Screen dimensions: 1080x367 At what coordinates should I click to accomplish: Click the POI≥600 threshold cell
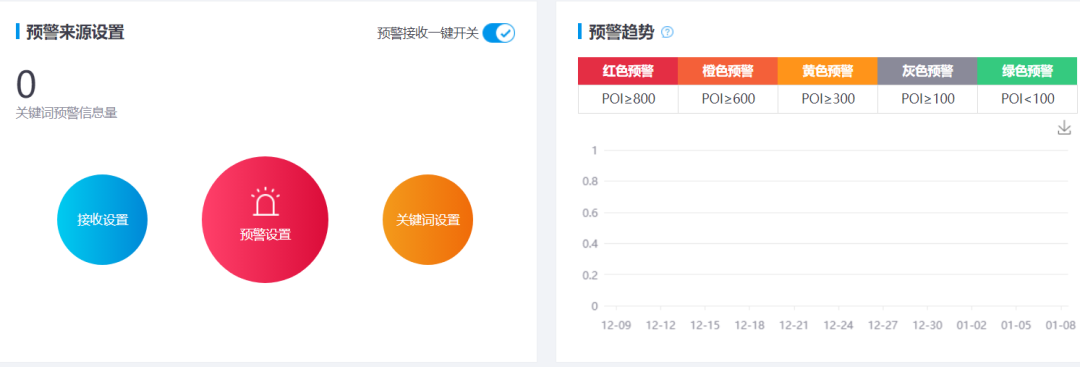coord(728,98)
